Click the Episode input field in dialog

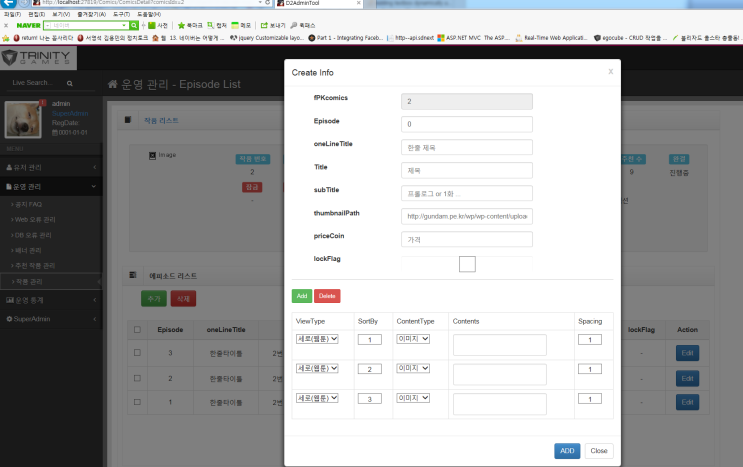[x=467, y=124]
